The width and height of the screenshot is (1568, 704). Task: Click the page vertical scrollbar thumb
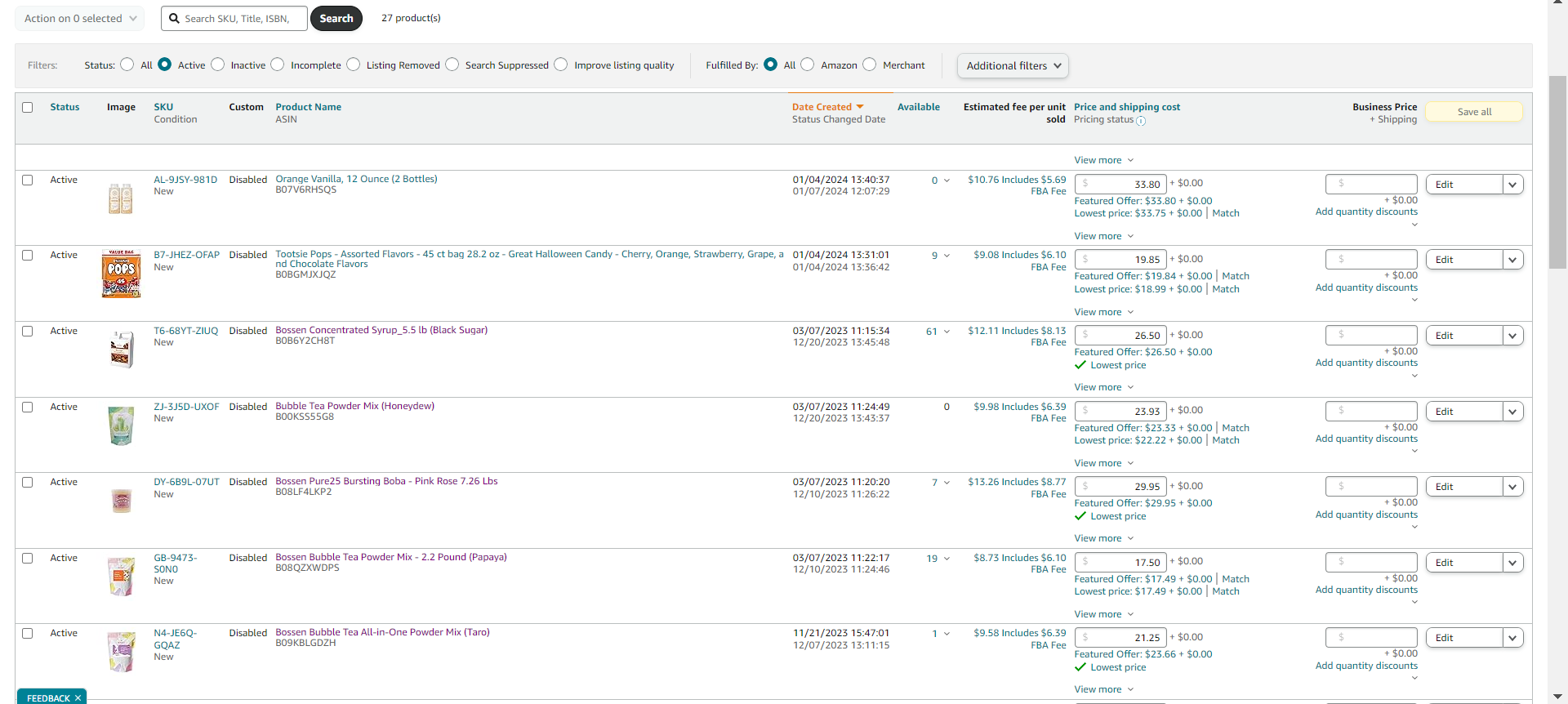[x=1557, y=172]
